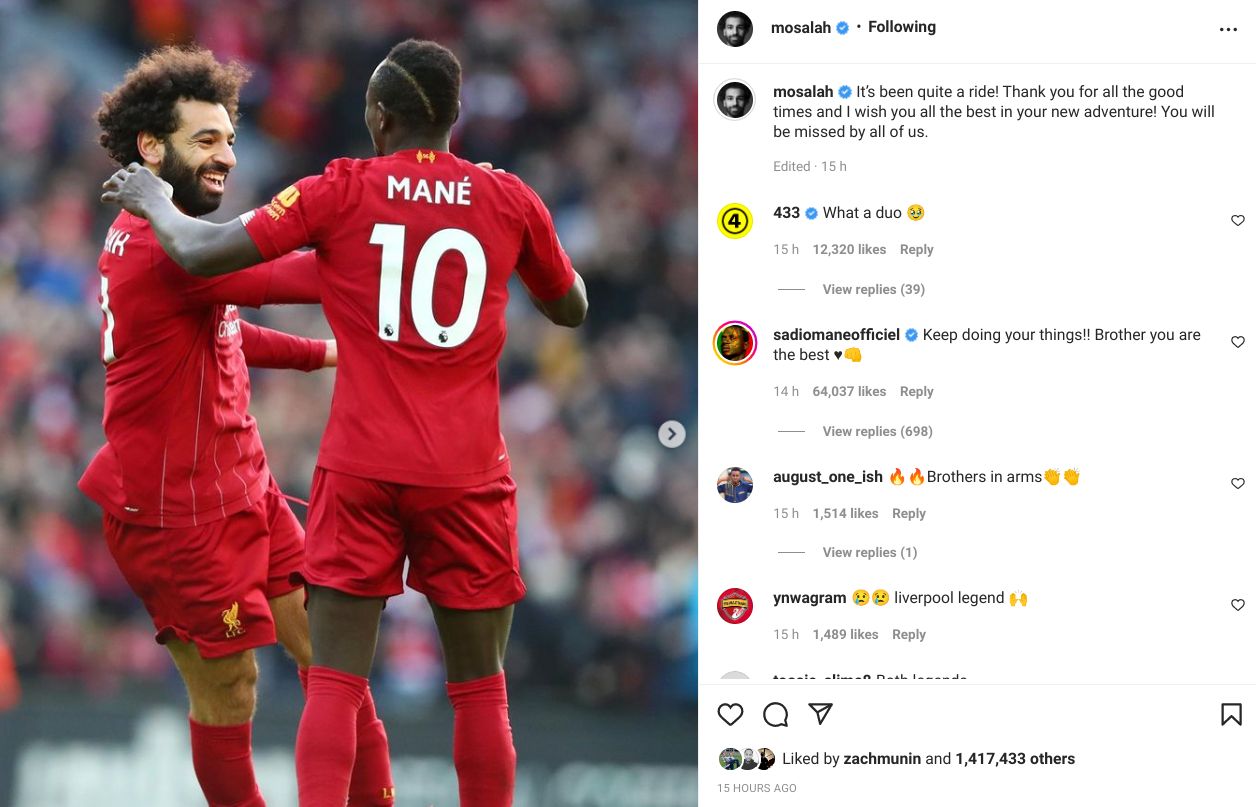Expand View replies (698)
The width and height of the screenshot is (1256, 807).
877,431
